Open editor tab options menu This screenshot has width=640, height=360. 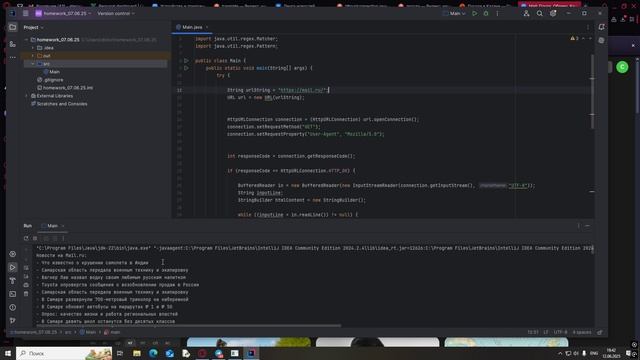588,27
